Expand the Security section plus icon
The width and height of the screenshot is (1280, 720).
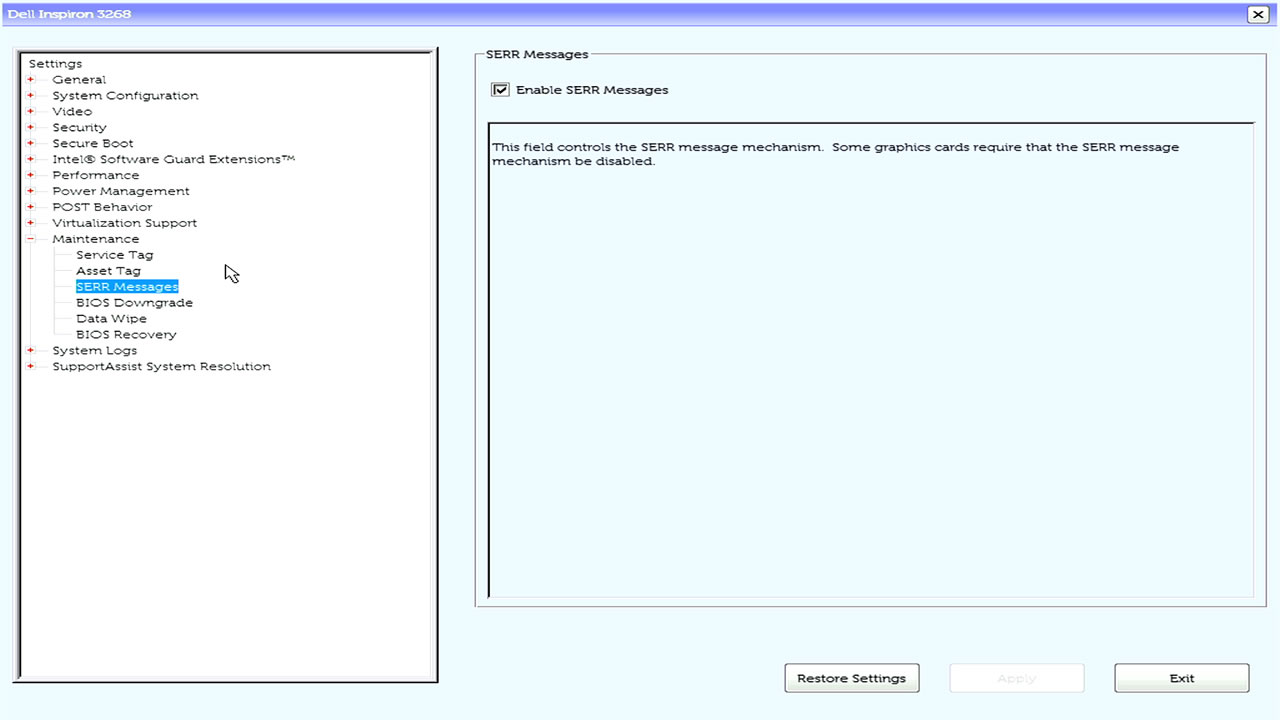(x=31, y=128)
